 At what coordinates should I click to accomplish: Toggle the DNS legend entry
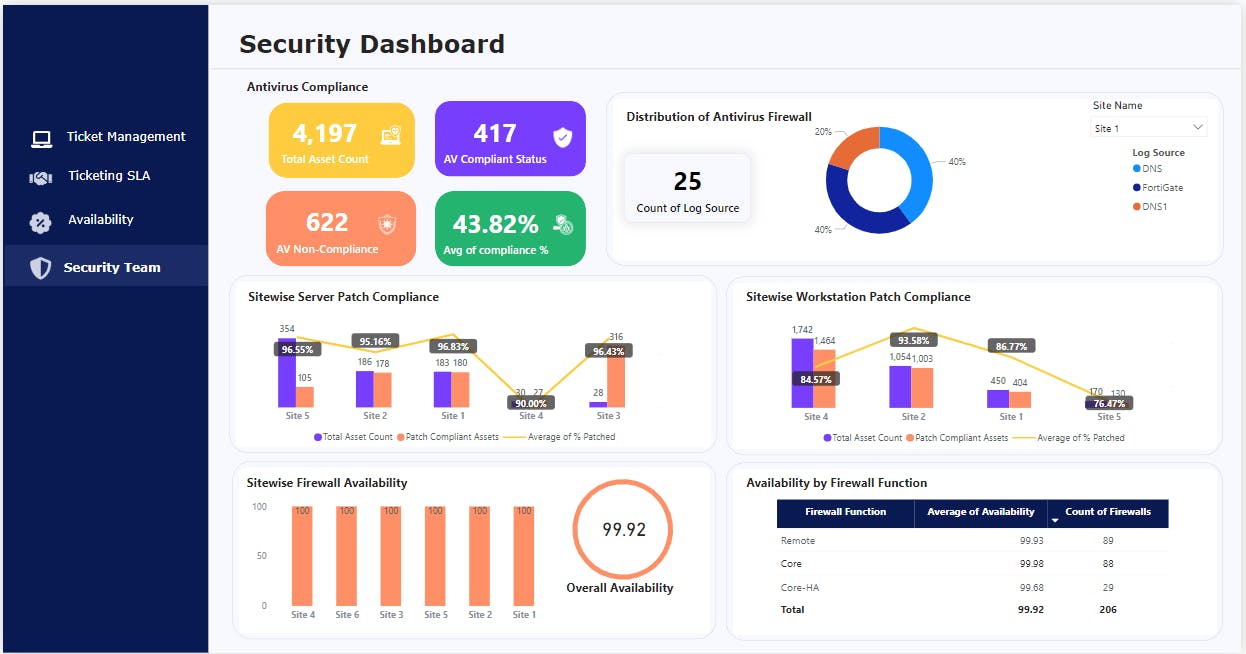tap(1151, 168)
